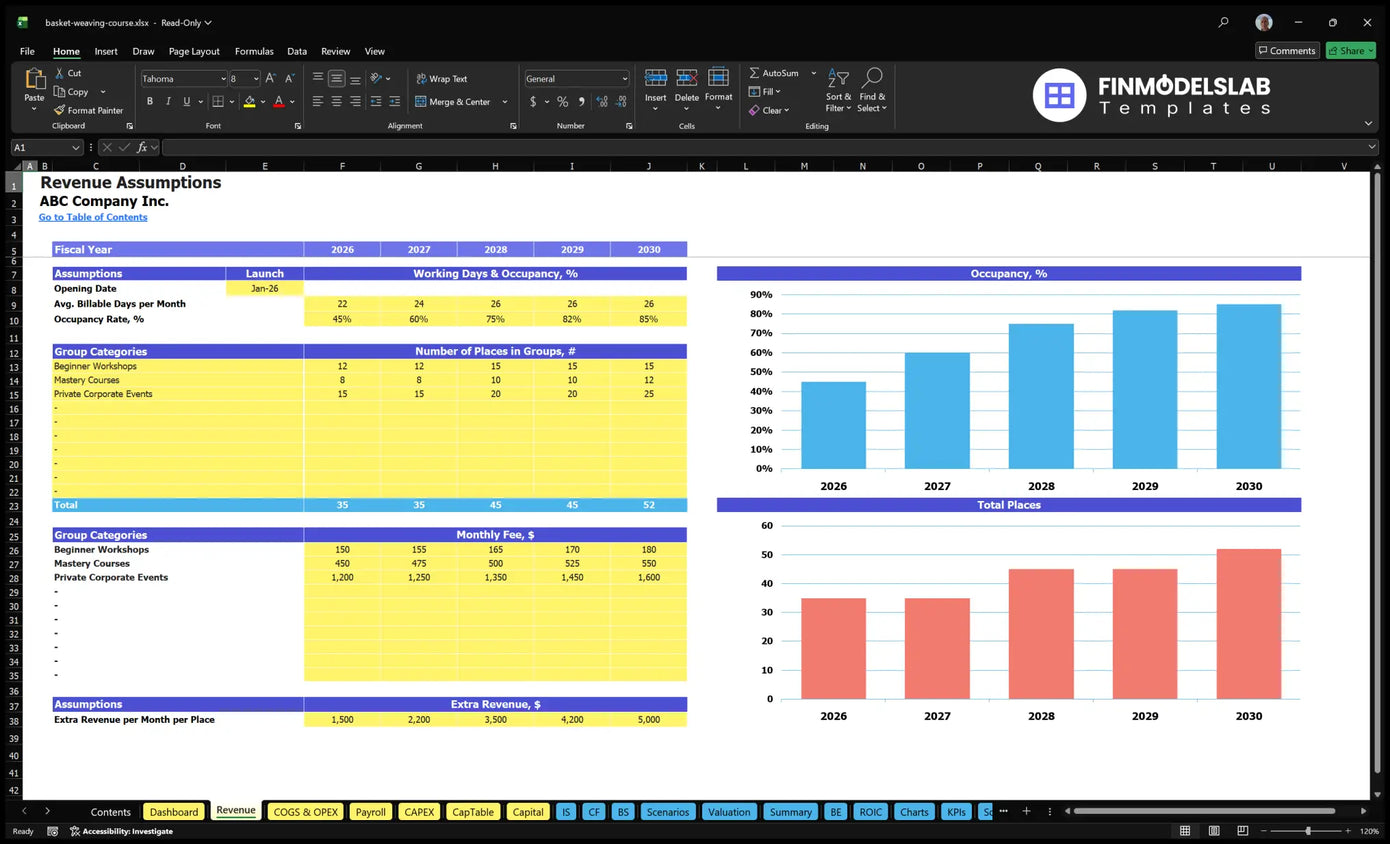Switch to the Dashboard sheet tab

pos(174,812)
